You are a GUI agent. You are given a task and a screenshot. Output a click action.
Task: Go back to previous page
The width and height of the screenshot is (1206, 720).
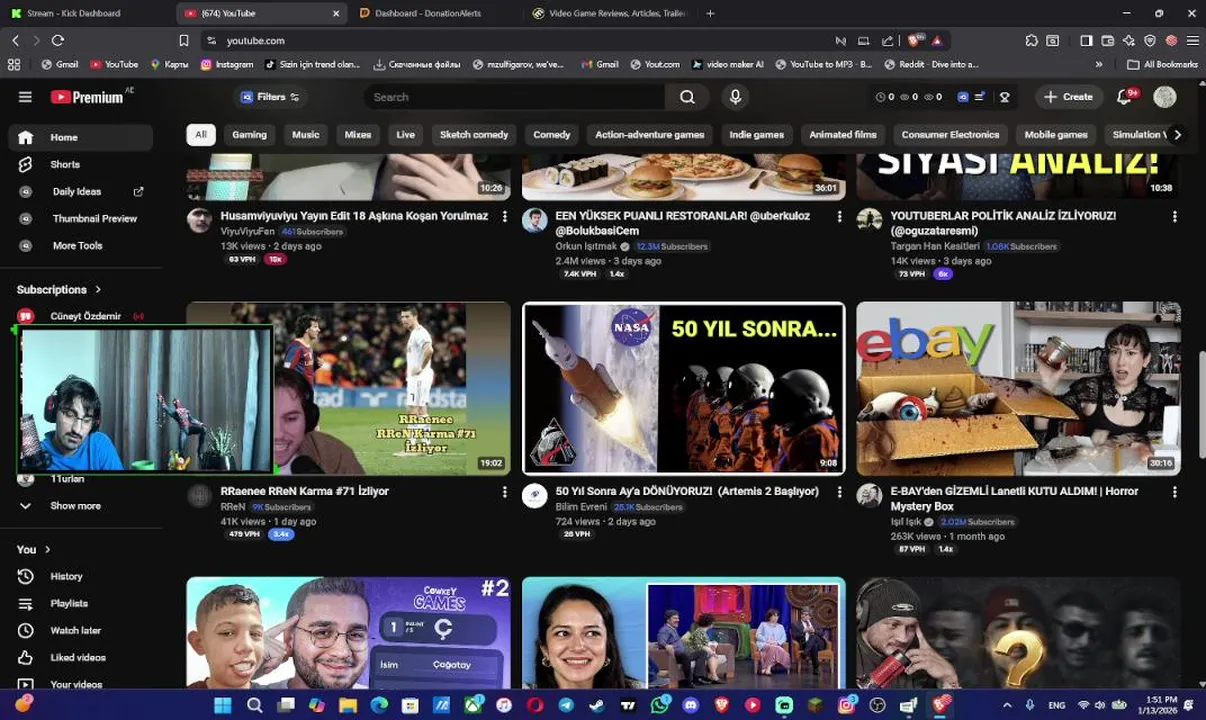(15, 41)
